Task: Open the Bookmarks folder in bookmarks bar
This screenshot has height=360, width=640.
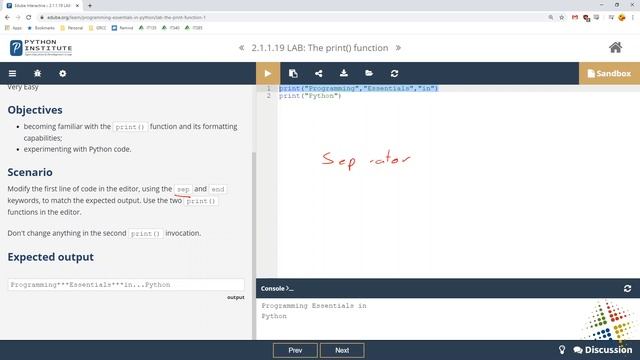Action: pyautogui.click(x=41, y=28)
